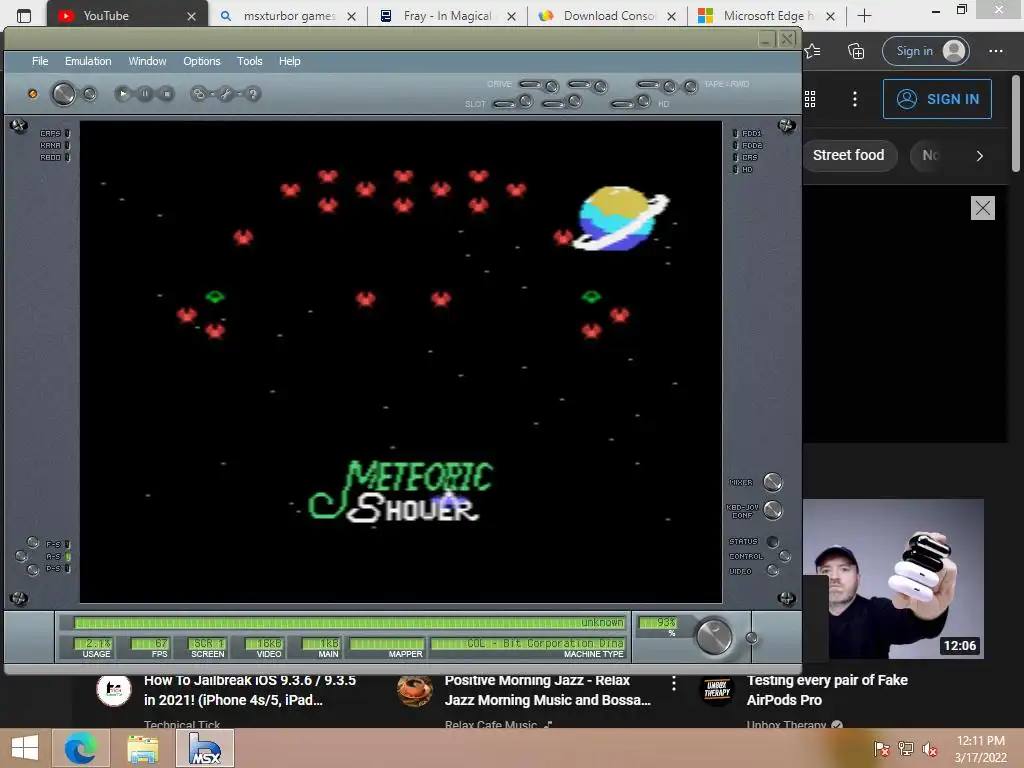Open the YouTube apps grid icon
This screenshot has height=768, width=1024.
click(810, 99)
